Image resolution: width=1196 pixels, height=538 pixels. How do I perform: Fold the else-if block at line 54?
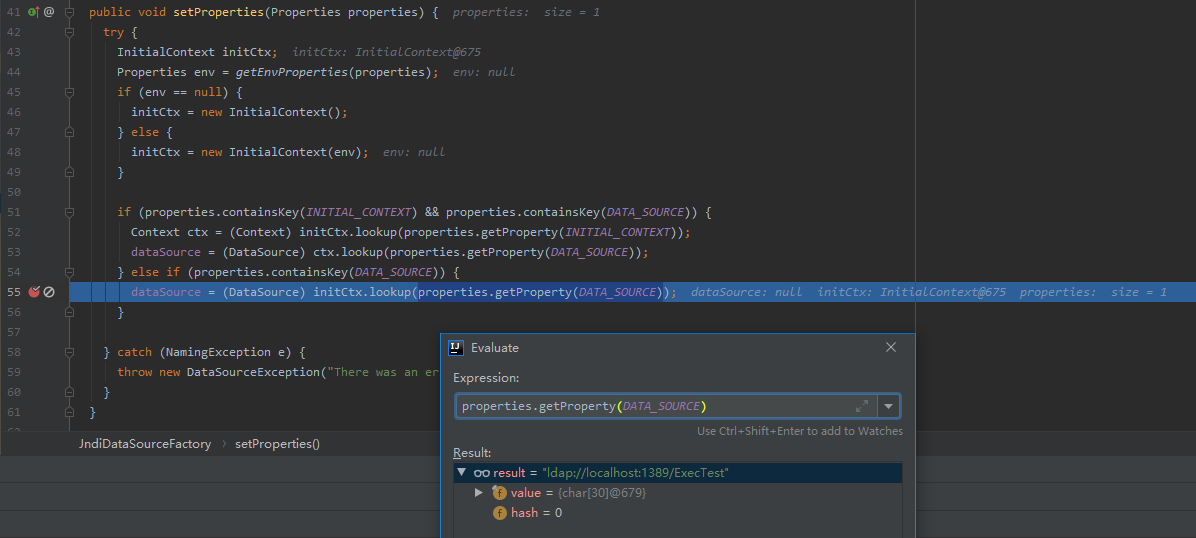pyautogui.click(x=69, y=272)
